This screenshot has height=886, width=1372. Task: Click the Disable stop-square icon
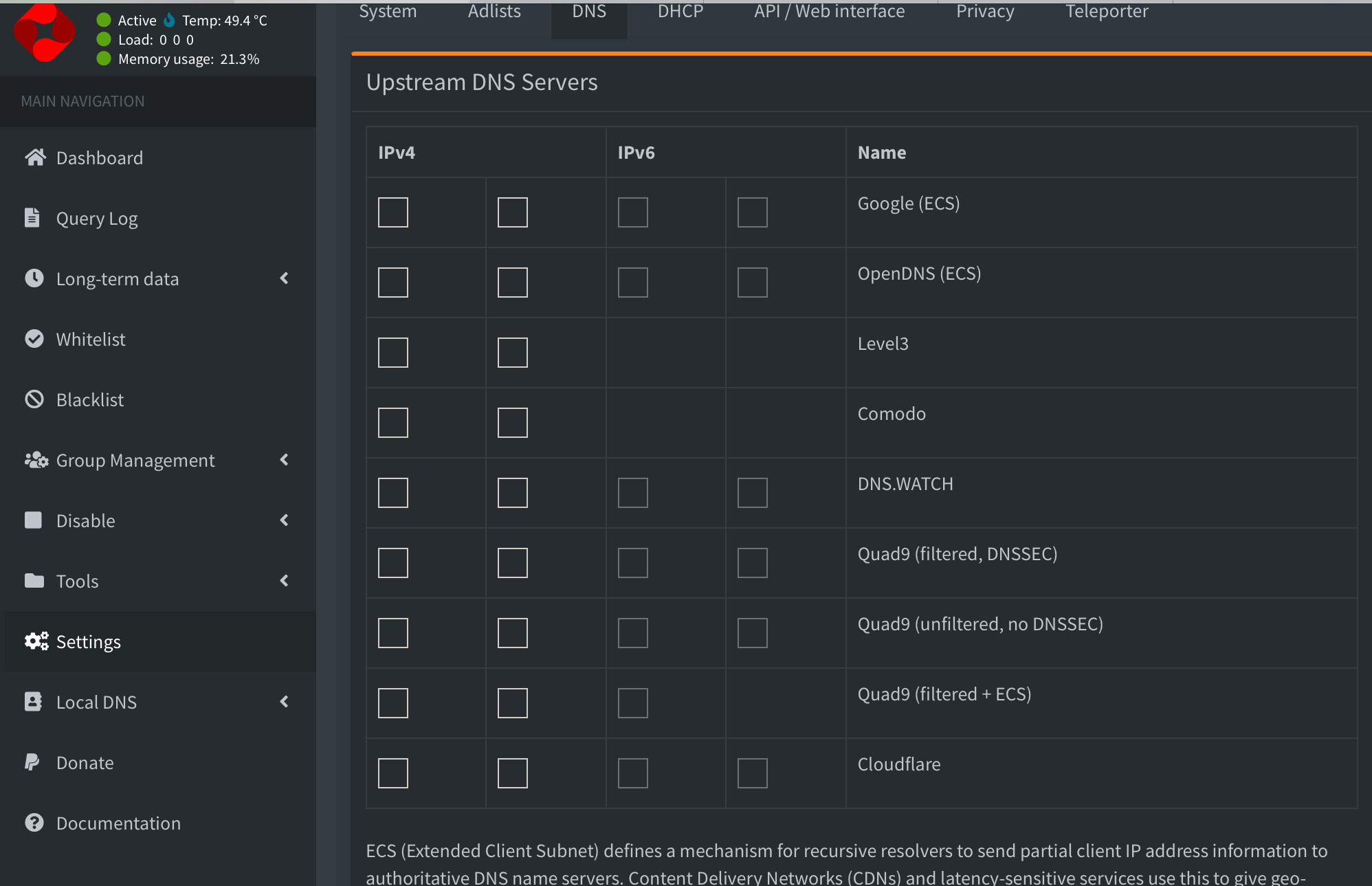(x=33, y=520)
